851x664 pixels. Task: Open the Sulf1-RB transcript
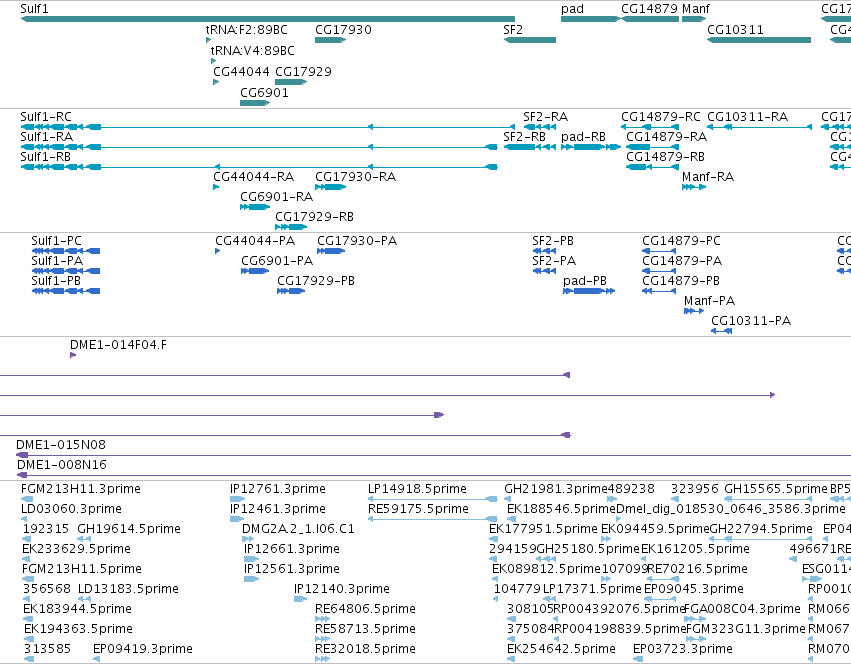259,167
